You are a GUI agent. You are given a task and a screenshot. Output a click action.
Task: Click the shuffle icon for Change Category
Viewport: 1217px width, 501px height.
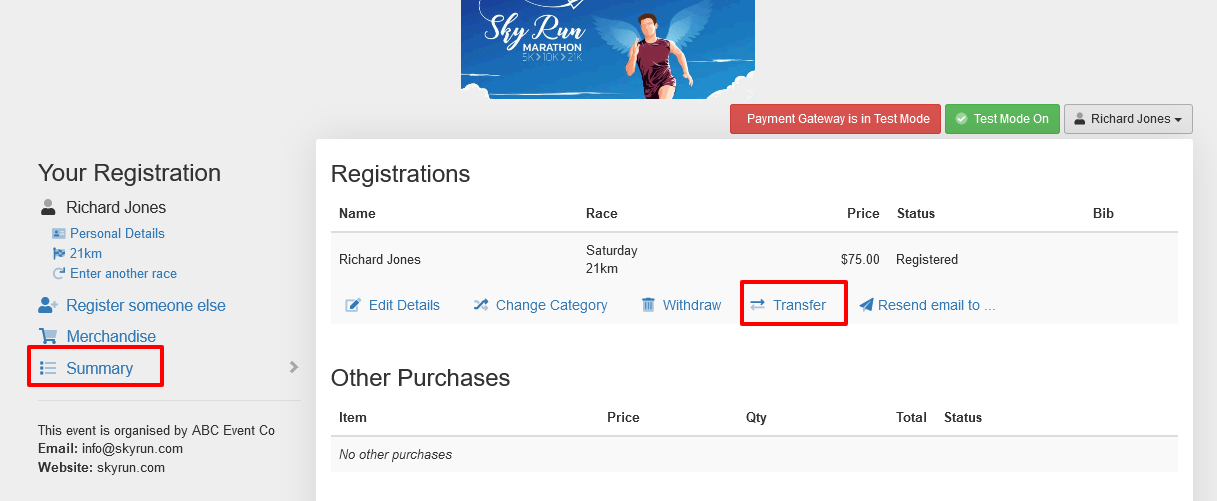[x=481, y=305]
